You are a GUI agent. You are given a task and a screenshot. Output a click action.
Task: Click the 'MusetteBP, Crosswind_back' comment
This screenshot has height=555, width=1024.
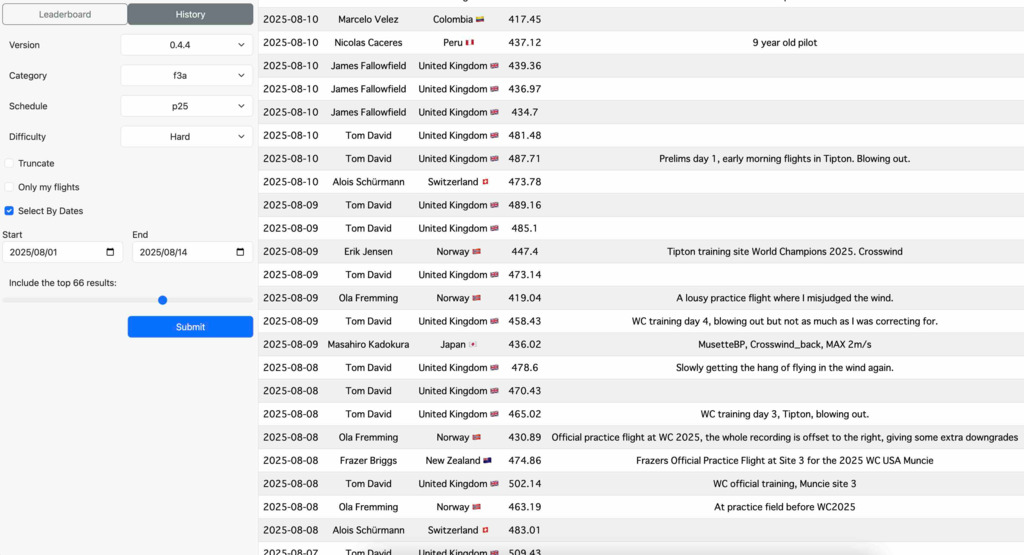tap(784, 344)
